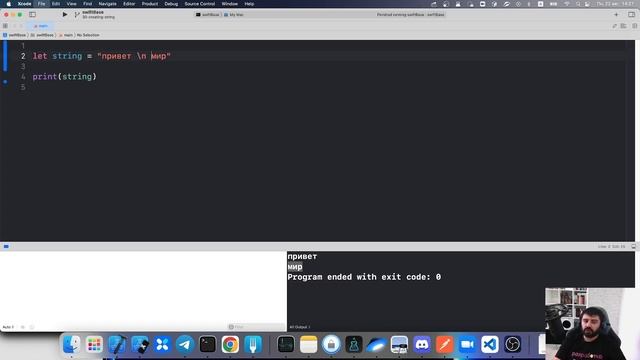
Task: Toggle the inspector panel on the right
Action: coord(631,15)
